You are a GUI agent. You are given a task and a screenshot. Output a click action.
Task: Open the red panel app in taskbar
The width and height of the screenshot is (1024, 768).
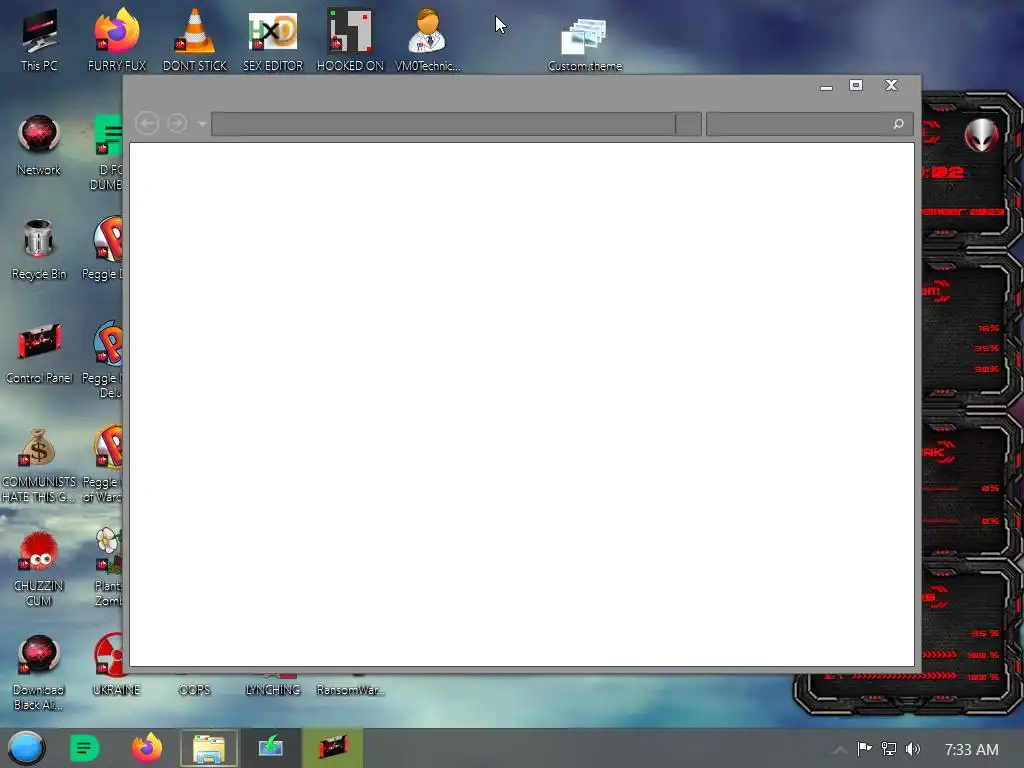tap(333, 748)
